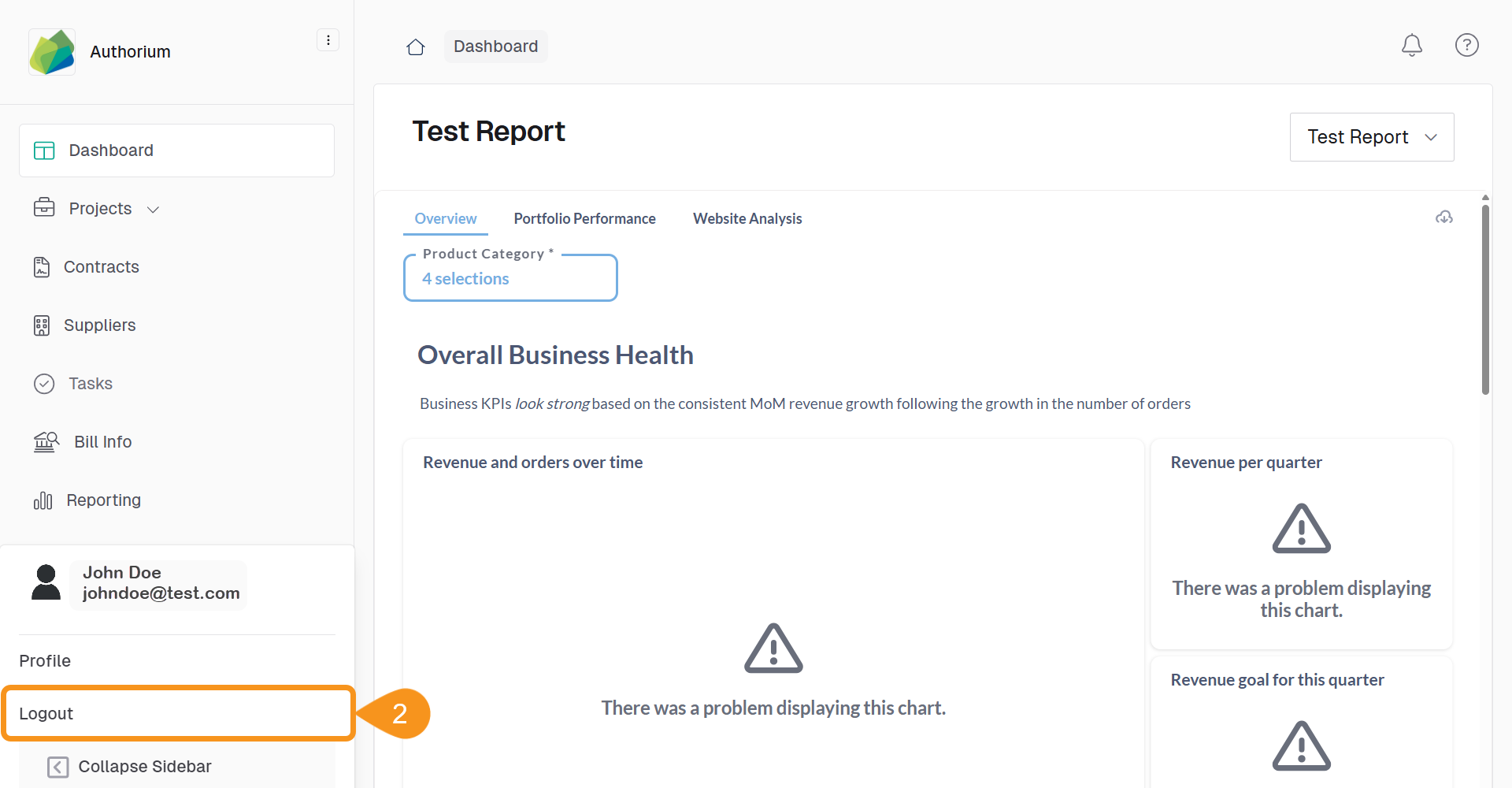
Task: Open the Product Category selector
Action: (510, 278)
